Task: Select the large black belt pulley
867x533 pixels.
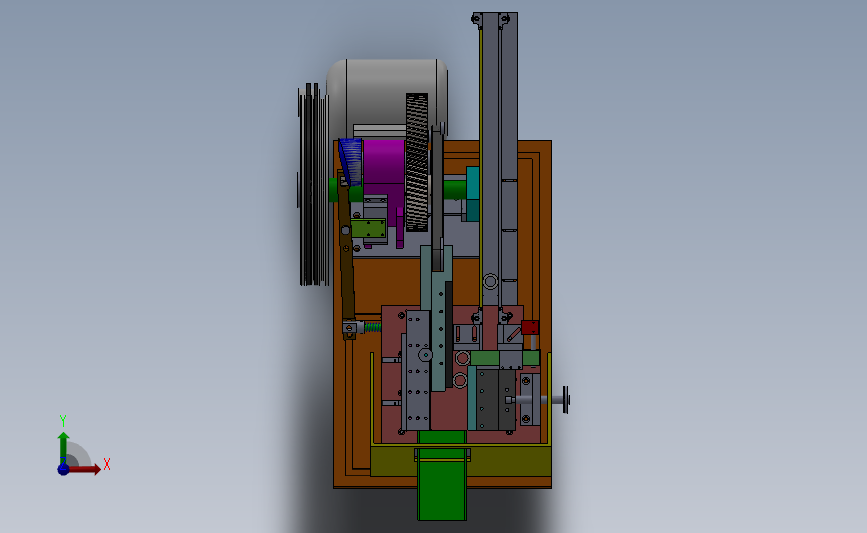Action: coord(314,184)
